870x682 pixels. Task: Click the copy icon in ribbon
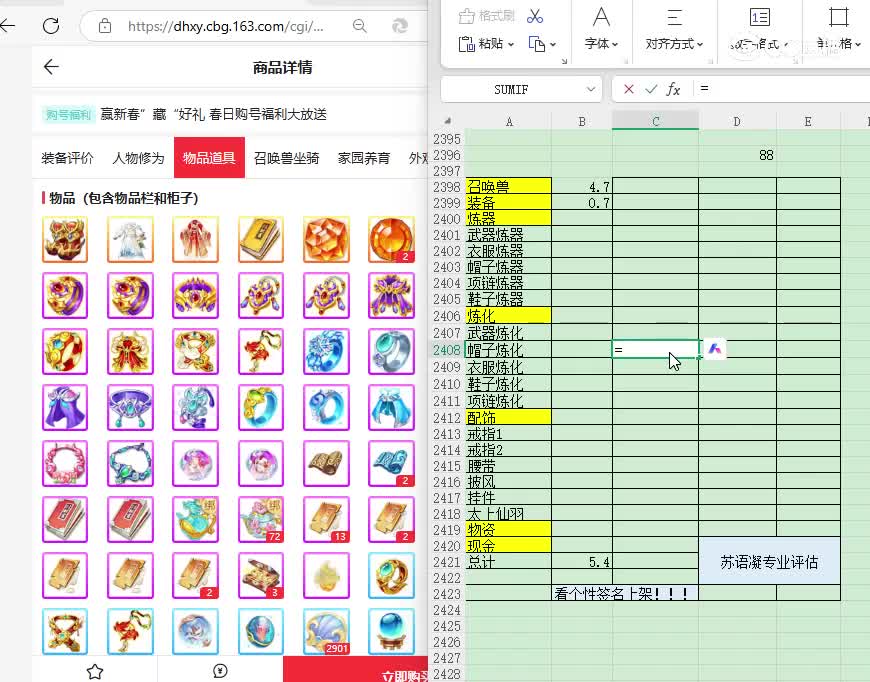(537, 43)
